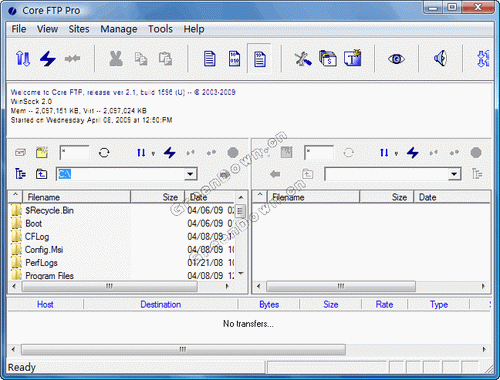This screenshot has width=500, height=380.
Task: Click the Paste clipboard icon
Action: point(165,59)
